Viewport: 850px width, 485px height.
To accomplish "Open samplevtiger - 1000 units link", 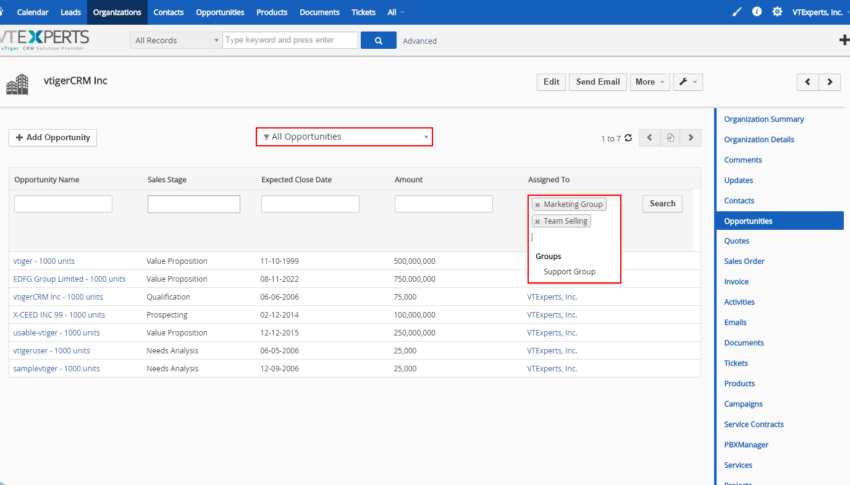I will (56, 368).
